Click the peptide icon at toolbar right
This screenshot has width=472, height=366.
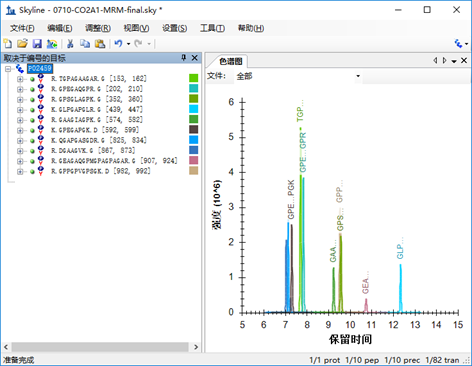click(x=459, y=43)
